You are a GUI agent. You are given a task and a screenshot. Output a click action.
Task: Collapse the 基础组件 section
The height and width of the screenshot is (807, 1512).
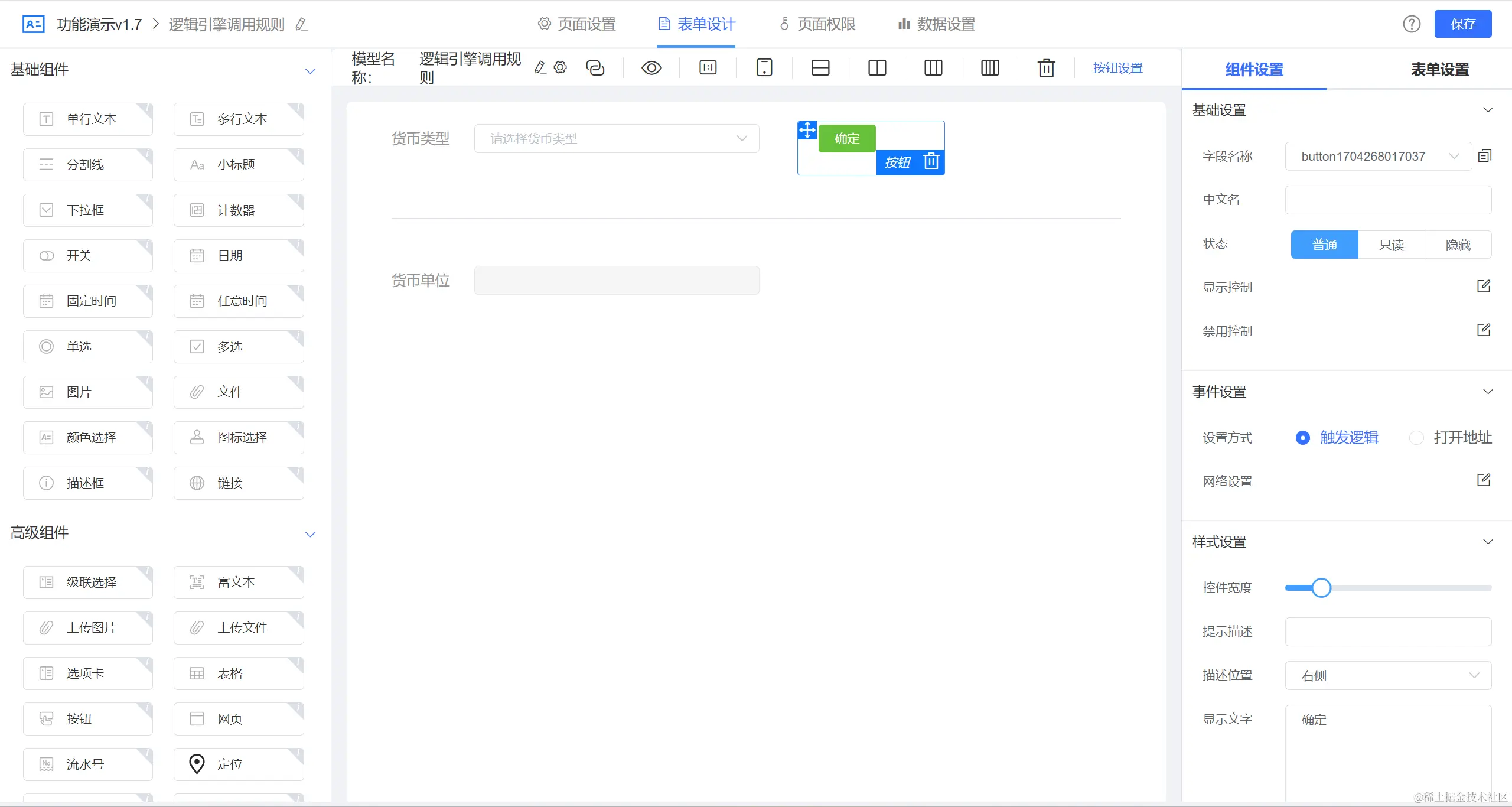pos(310,71)
